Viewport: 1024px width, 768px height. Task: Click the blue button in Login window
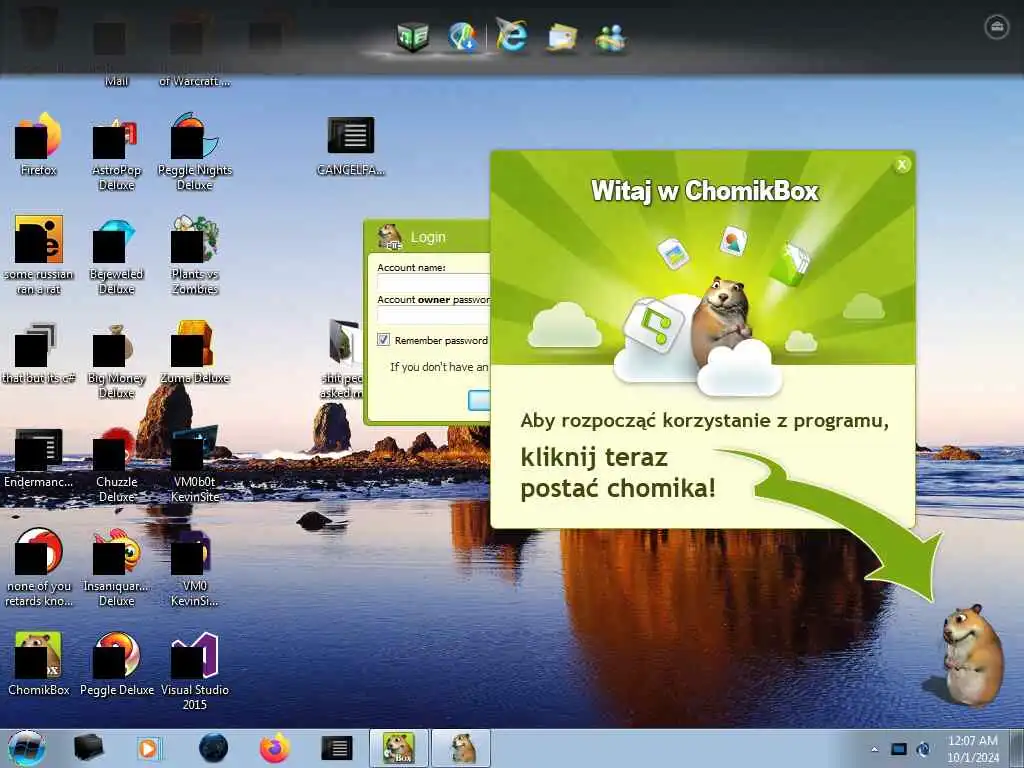479,400
